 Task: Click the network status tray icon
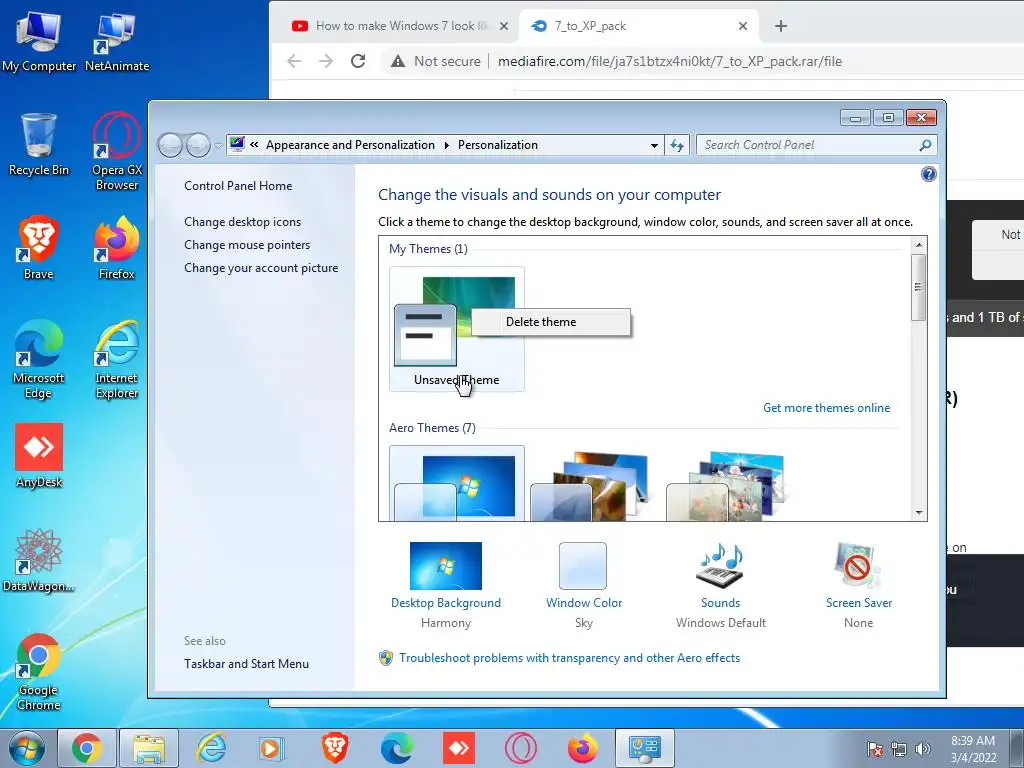(899, 749)
